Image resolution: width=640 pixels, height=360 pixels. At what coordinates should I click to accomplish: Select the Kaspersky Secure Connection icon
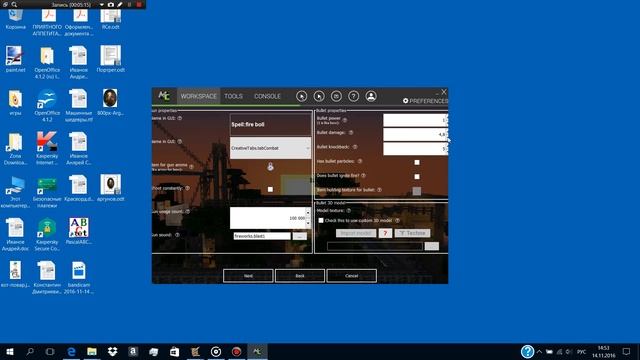click(47, 234)
